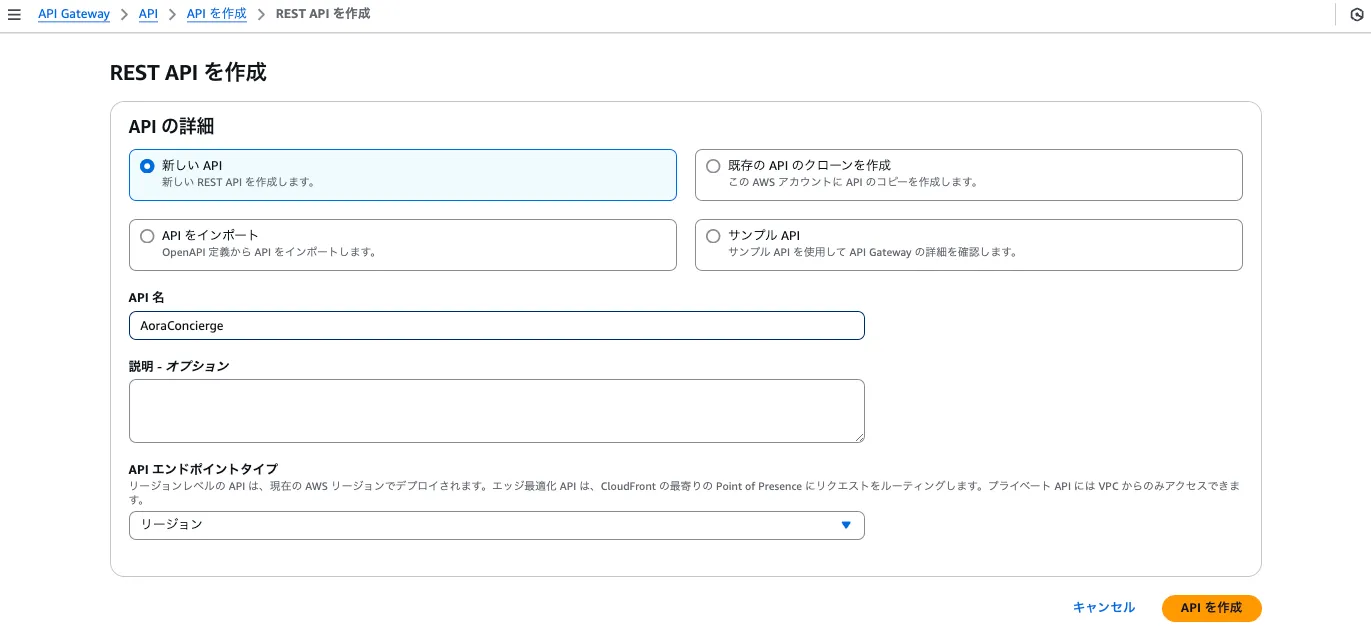Go to the API breadcrumb link
Image resolution: width=1371 pixels, height=630 pixels.
pos(148,14)
